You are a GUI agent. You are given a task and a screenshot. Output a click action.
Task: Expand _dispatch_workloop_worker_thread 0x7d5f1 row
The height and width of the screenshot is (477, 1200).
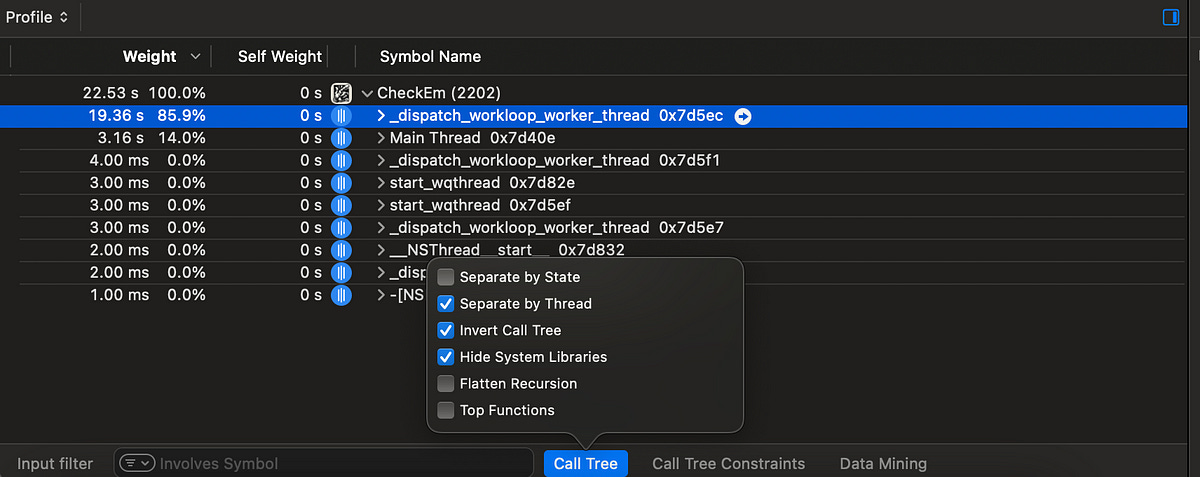[381, 160]
